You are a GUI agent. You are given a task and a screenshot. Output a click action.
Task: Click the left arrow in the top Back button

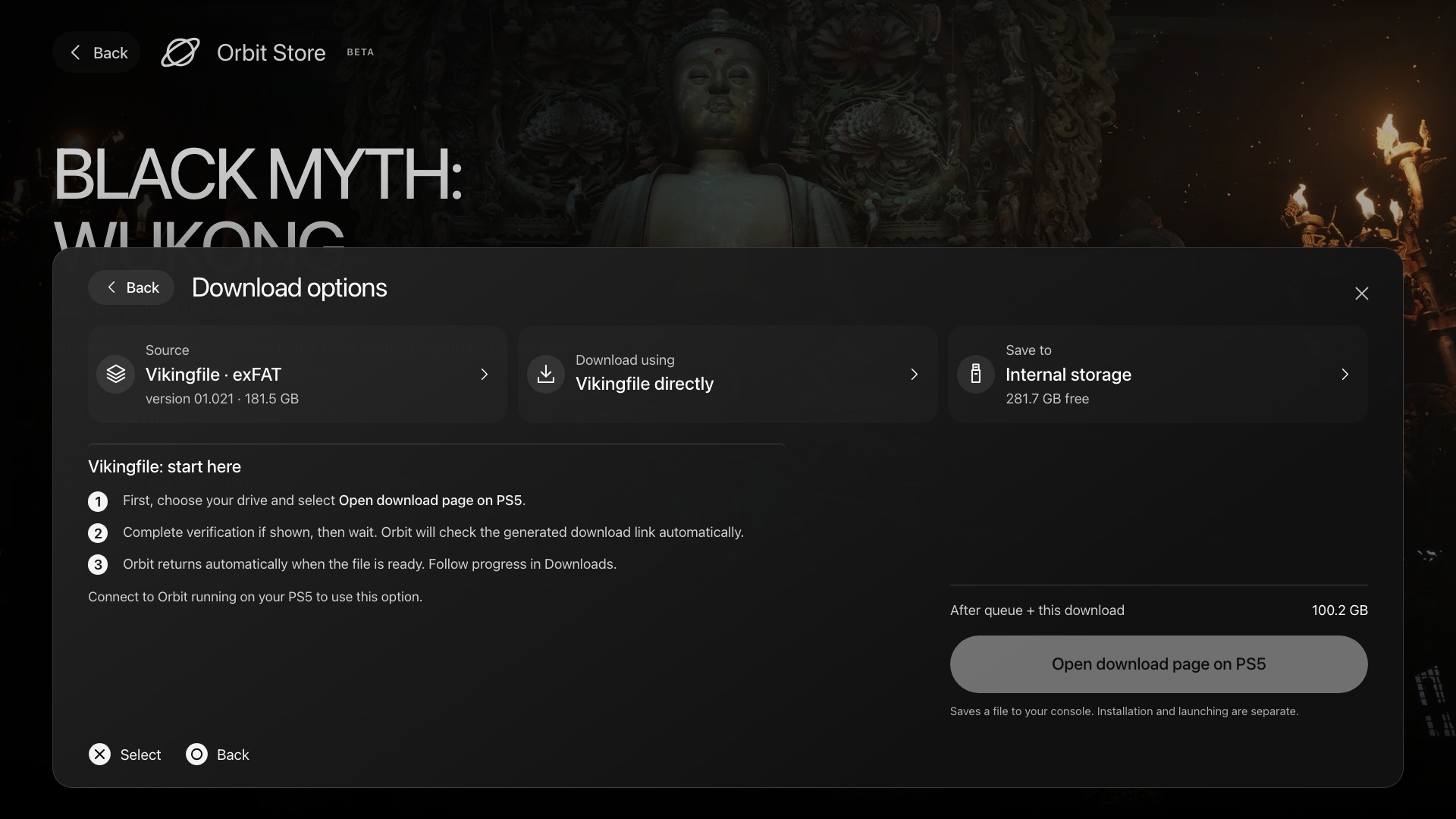click(x=75, y=52)
